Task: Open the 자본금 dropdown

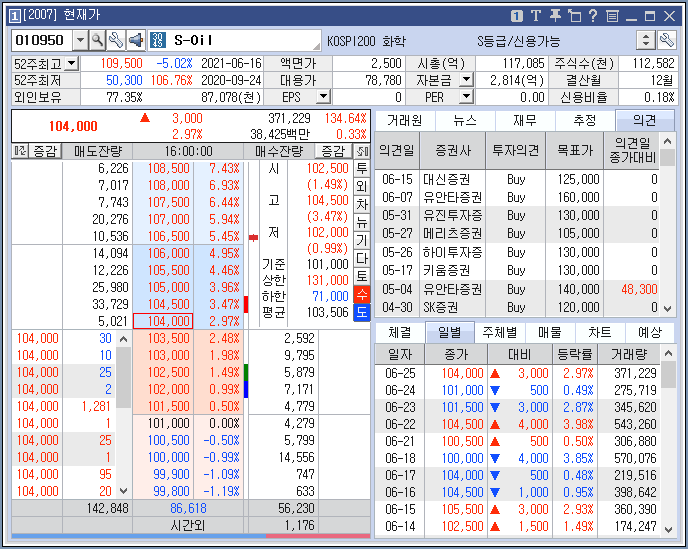Action: tap(466, 80)
